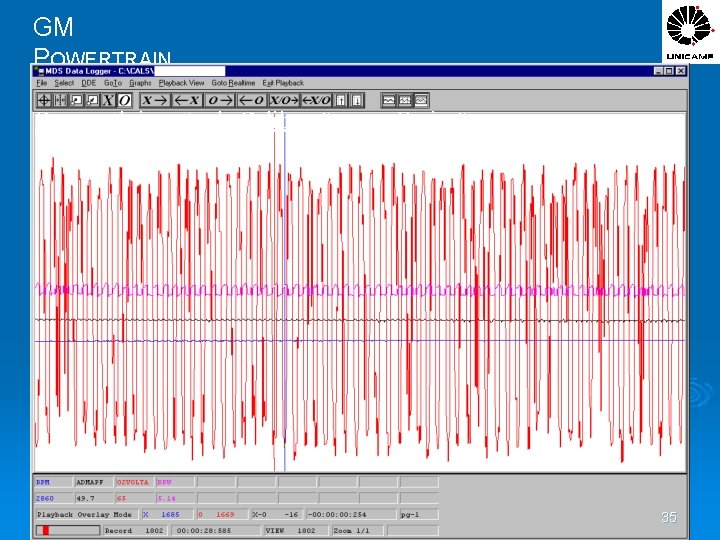Select the X cursor button
Screen dimensions: 720x540
[x=108, y=100]
